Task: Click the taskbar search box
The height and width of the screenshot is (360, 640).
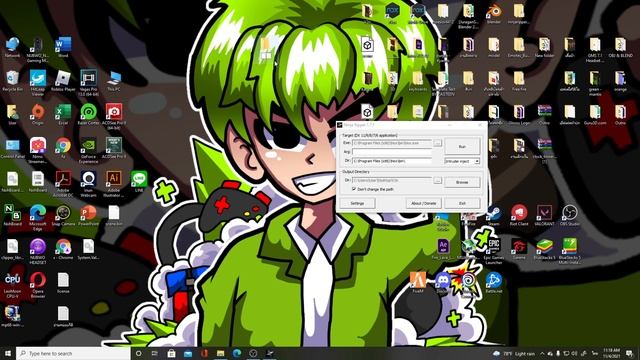Action: (x=73, y=353)
